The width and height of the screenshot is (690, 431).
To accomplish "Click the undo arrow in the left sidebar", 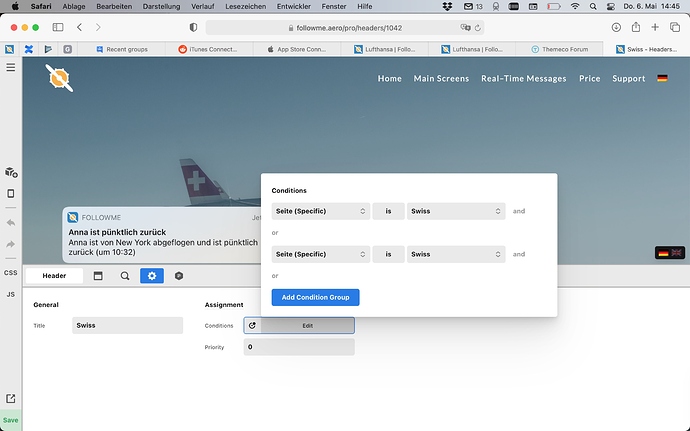I will click(x=11, y=223).
